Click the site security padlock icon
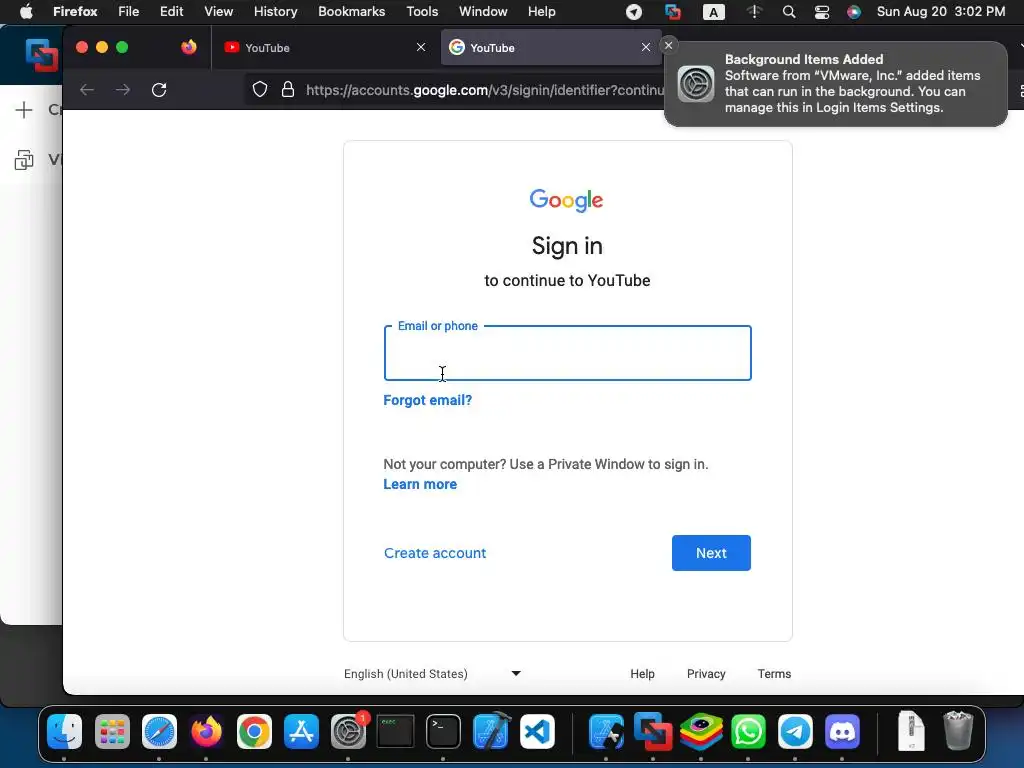 [x=287, y=89]
